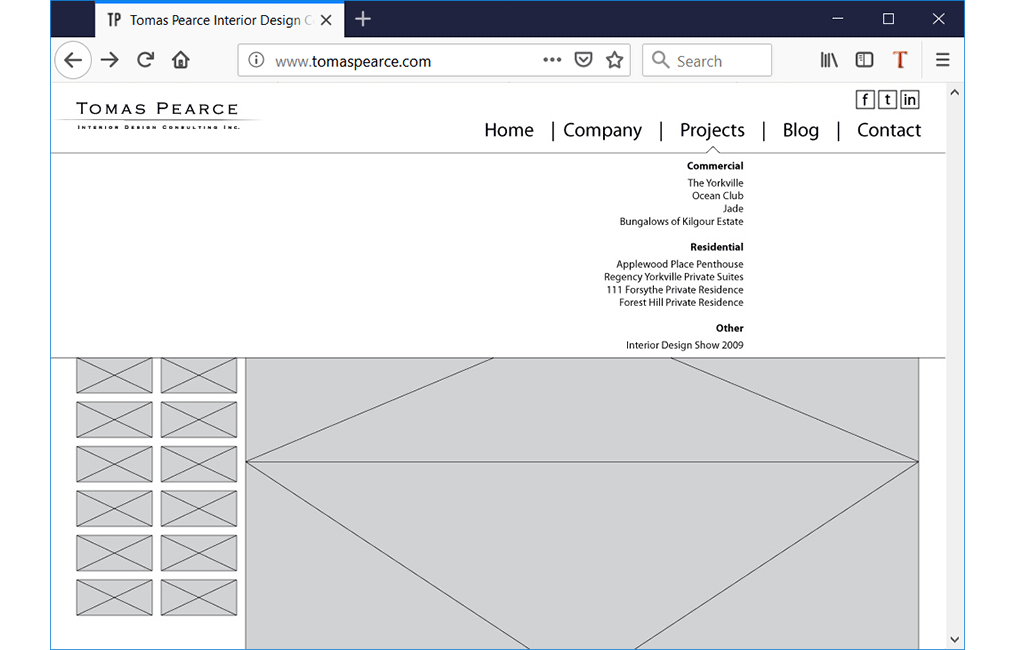Maximize the browser window
Screen dimensions: 1015x650
click(888, 19)
